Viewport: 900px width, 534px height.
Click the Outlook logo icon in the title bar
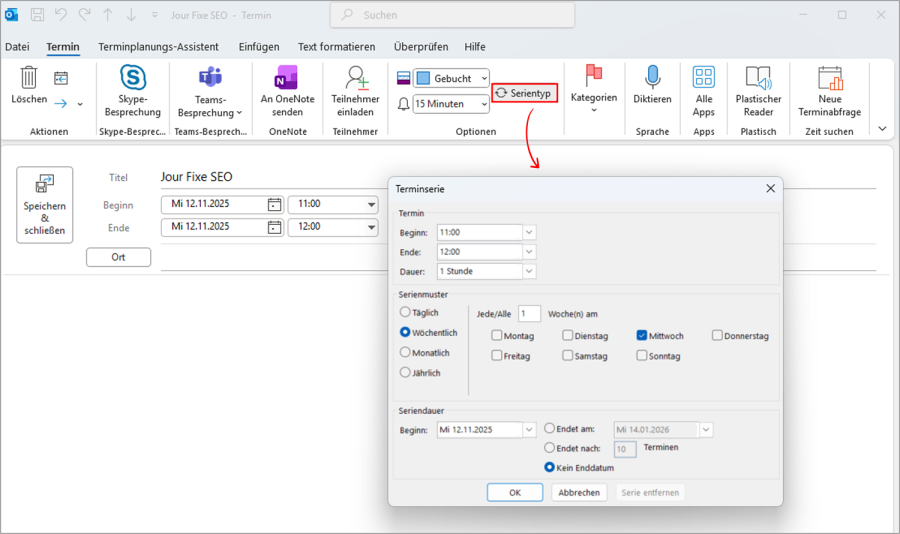click(x=11, y=15)
